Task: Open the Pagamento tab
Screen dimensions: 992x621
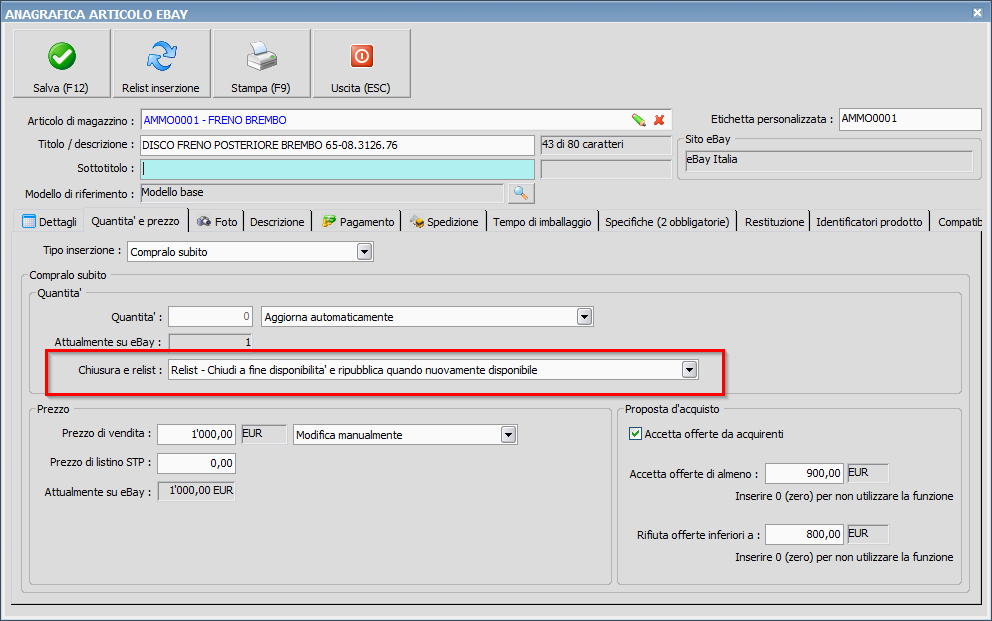Action: tap(357, 222)
